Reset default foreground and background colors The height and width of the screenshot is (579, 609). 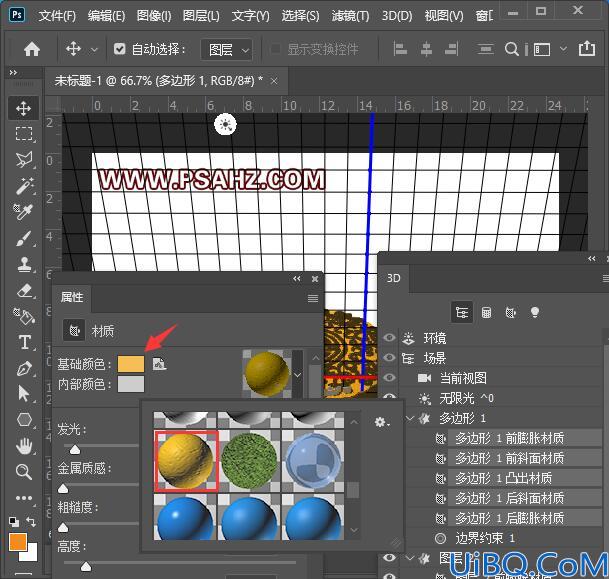(14, 522)
